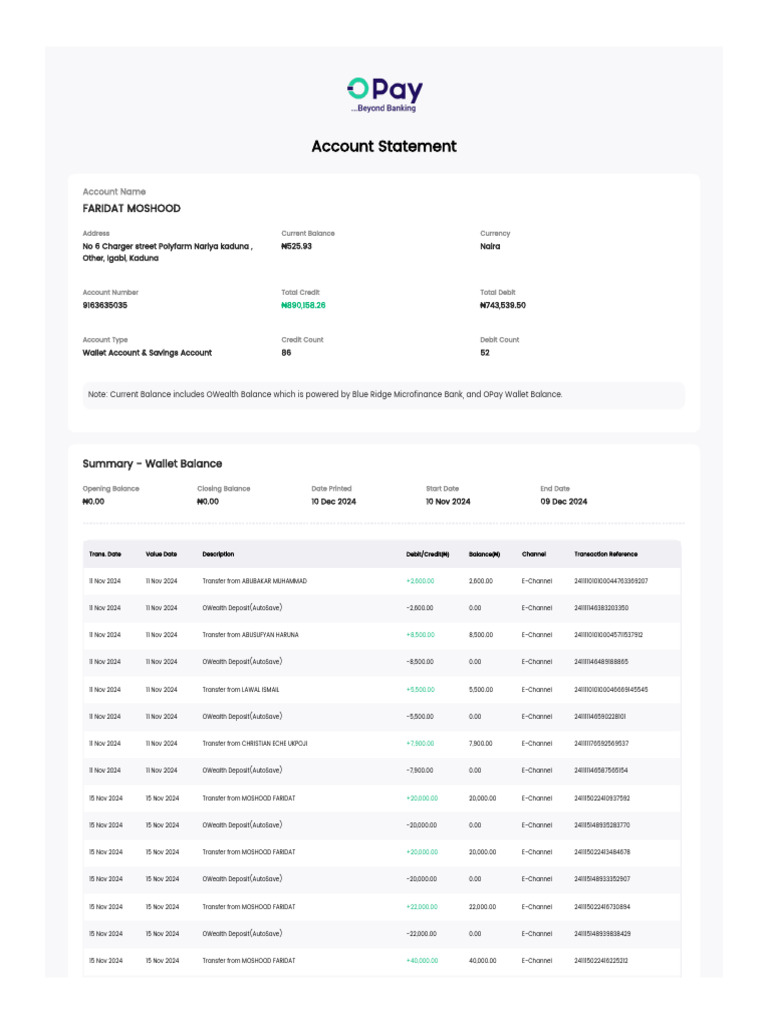Click account number 9163635035
The height and width of the screenshot is (1024, 768).
point(105,305)
